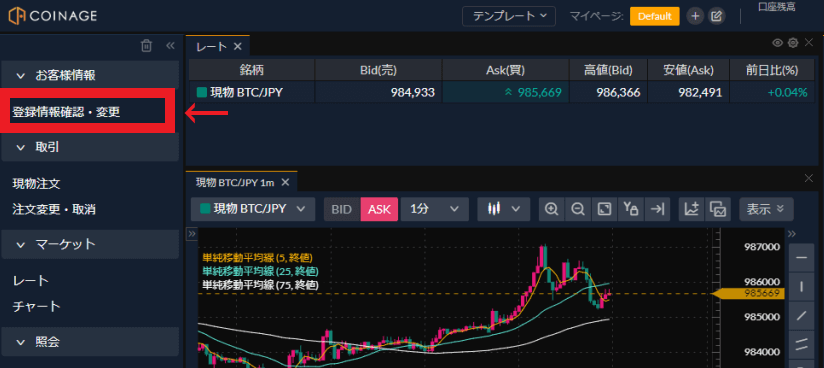Zoom out on the chart
The width and height of the screenshot is (824, 368).
click(578, 209)
